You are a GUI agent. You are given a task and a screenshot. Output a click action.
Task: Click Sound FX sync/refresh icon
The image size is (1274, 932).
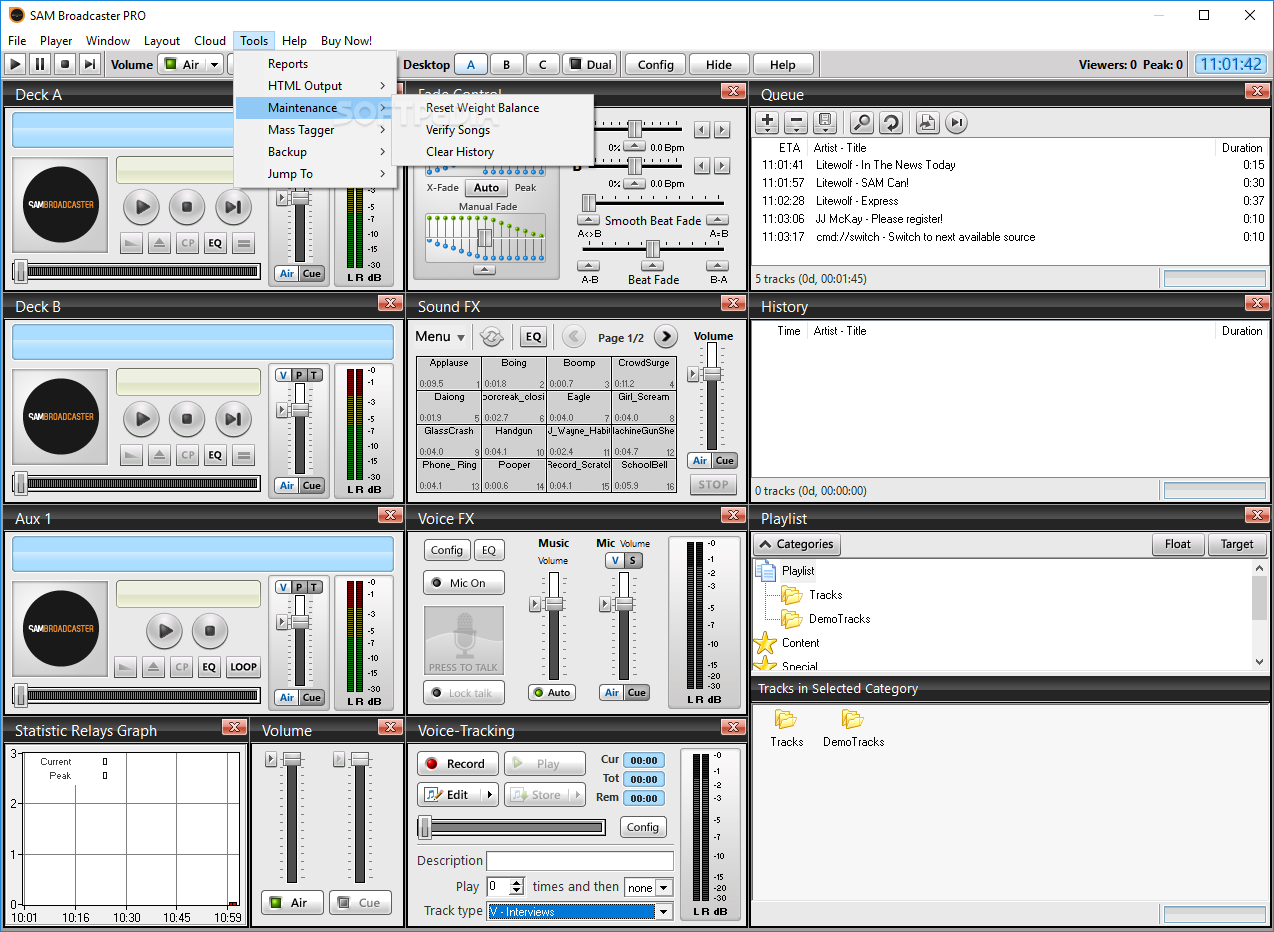coord(491,337)
